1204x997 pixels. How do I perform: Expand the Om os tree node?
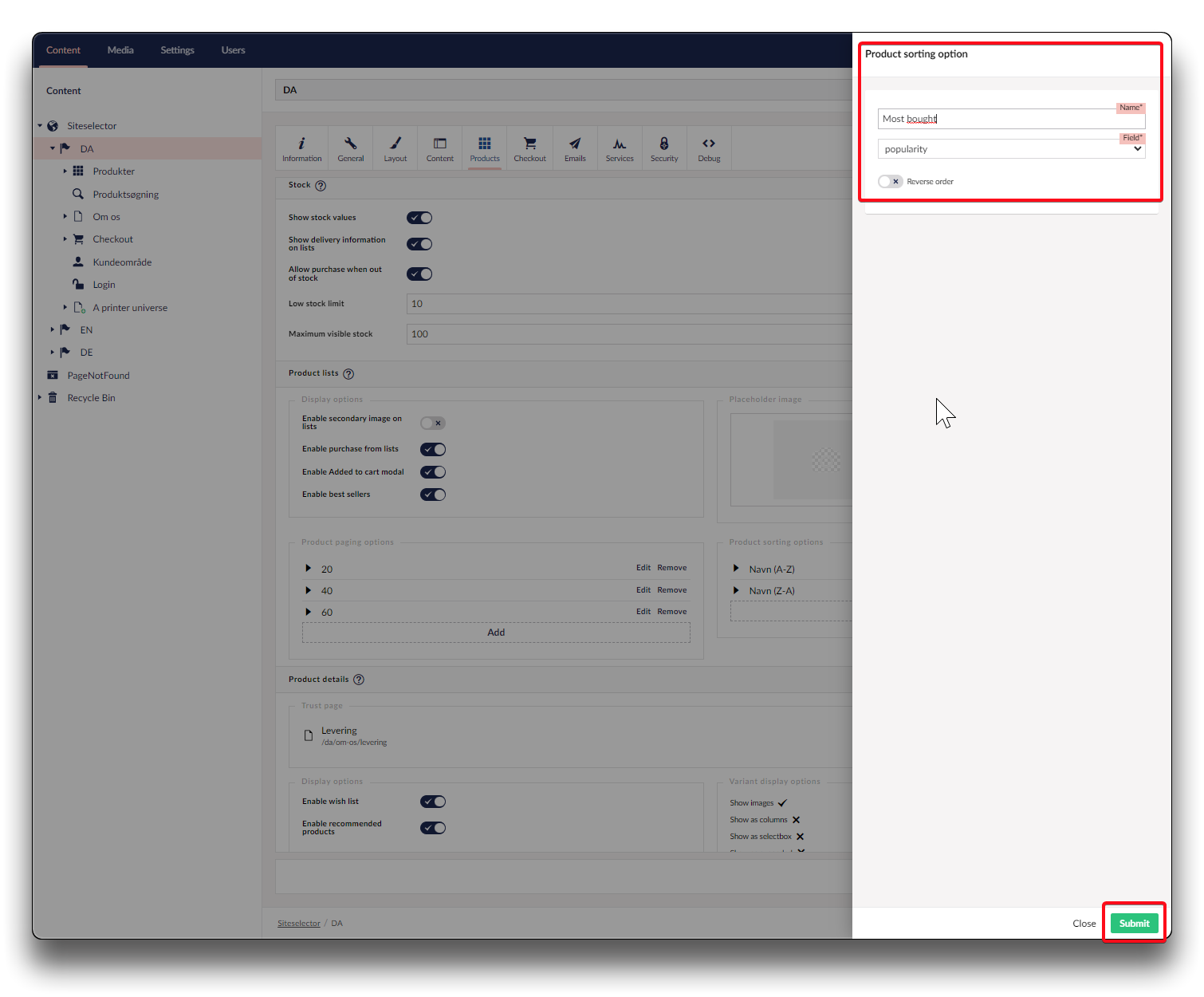pos(65,216)
